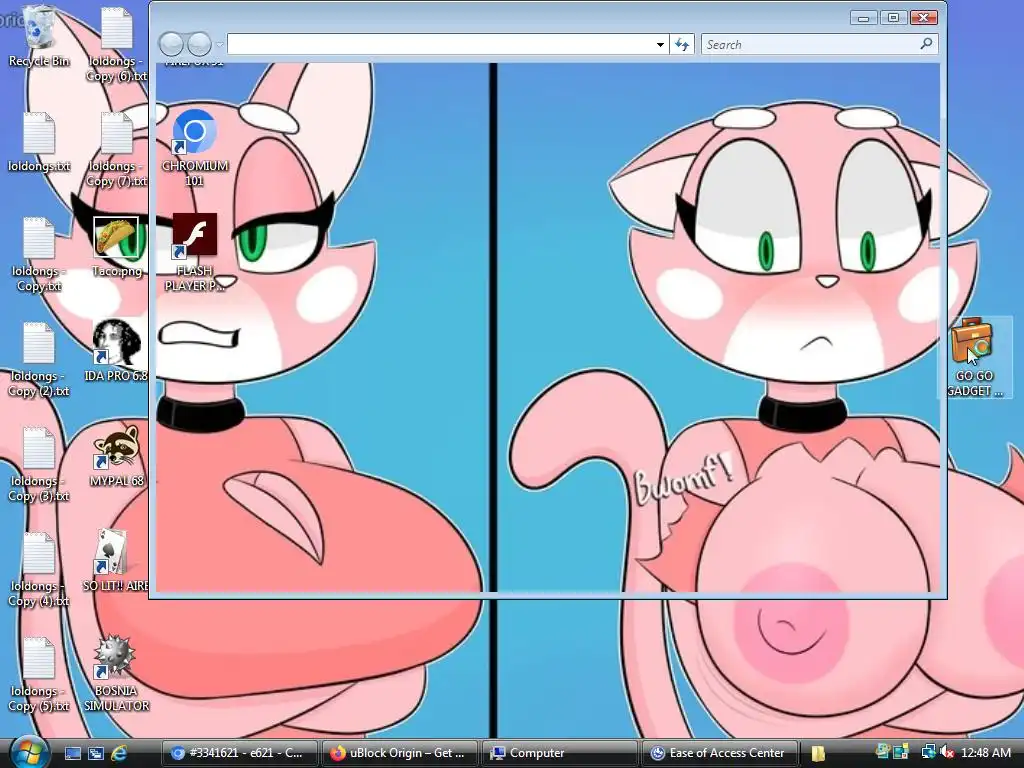Viewport: 1024px width, 768px height.
Task: Select the MYPAL 68 raccoon shortcut
Action: 116,456
